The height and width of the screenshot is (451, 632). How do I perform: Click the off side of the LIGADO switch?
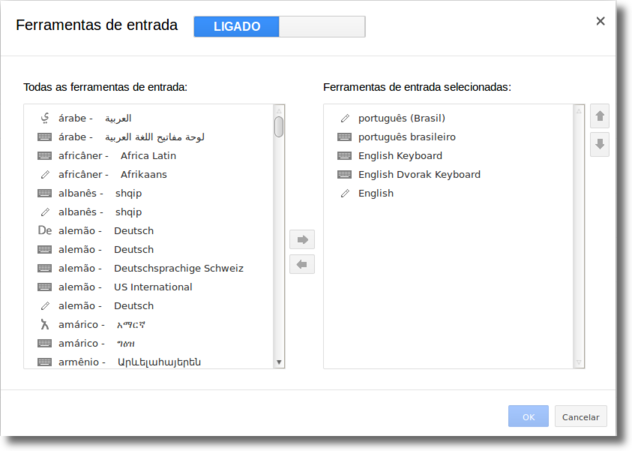(322, 27)
